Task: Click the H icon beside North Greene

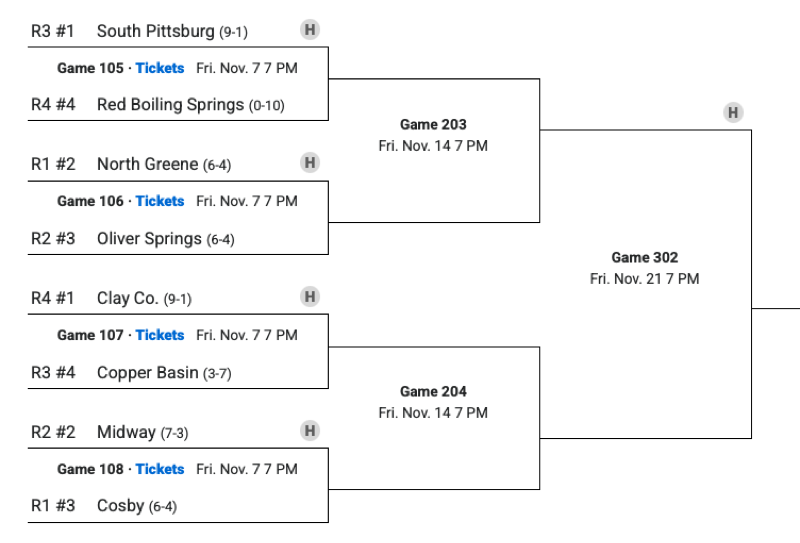Action: coord(310,162)
